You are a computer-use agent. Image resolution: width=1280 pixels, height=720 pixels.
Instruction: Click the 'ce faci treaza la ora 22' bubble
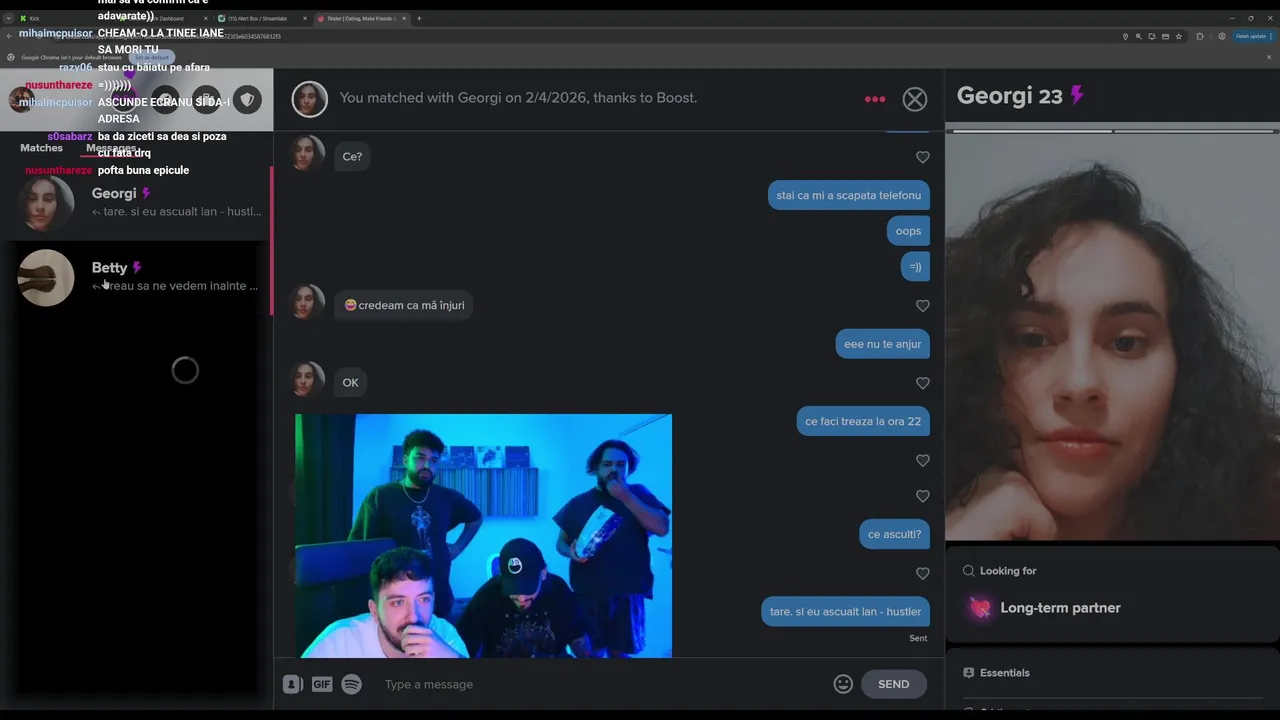[x=863, y=421]
